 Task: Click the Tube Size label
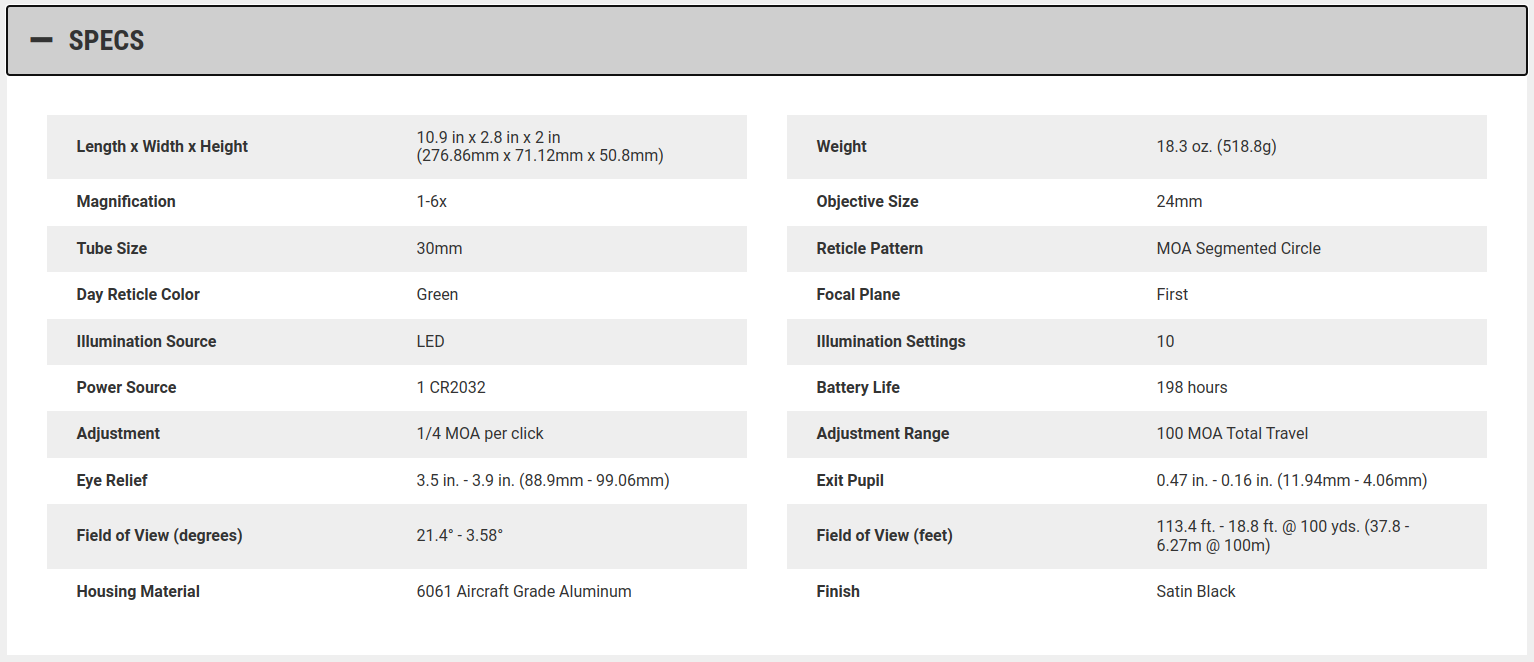click(112, 248)
